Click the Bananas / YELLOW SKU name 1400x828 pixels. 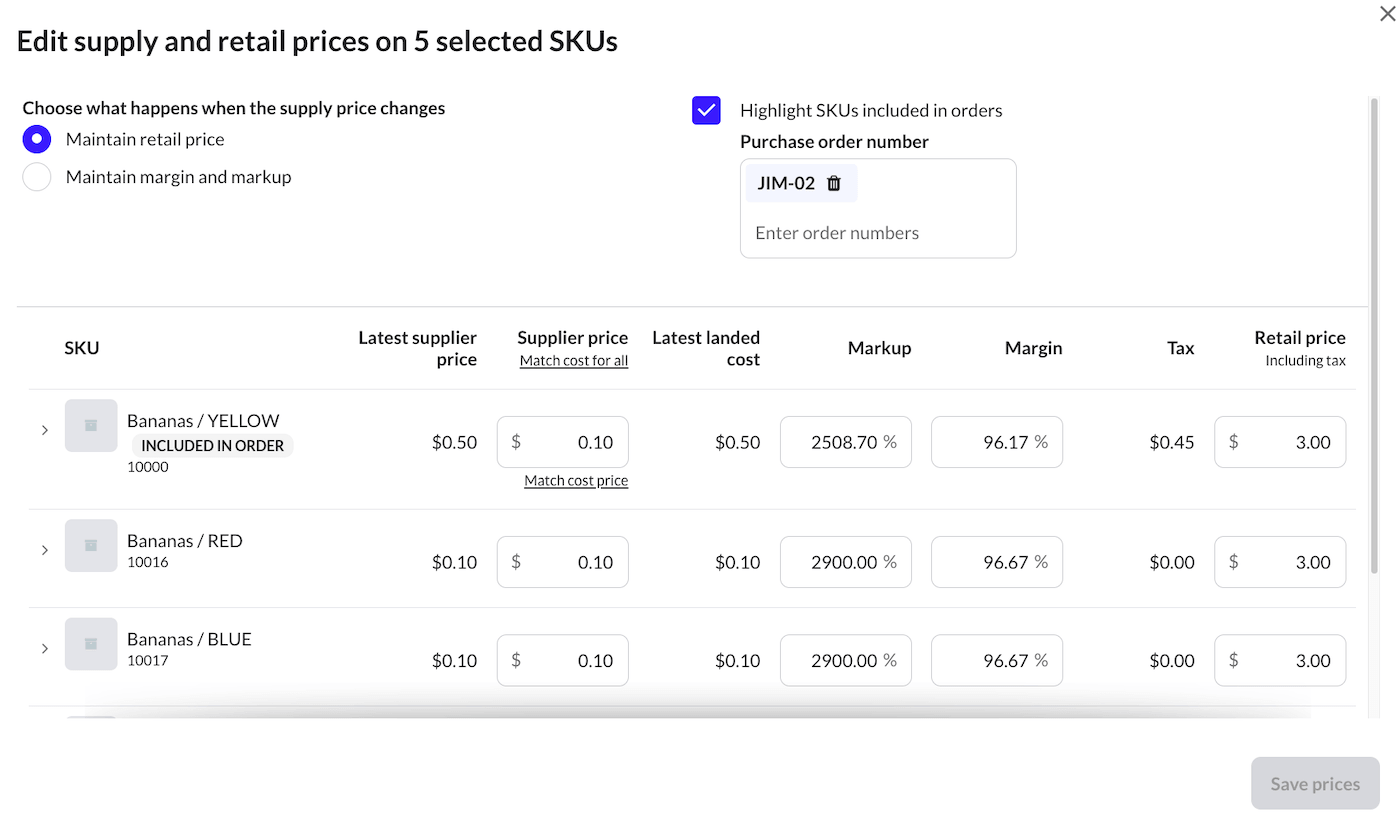203,421
